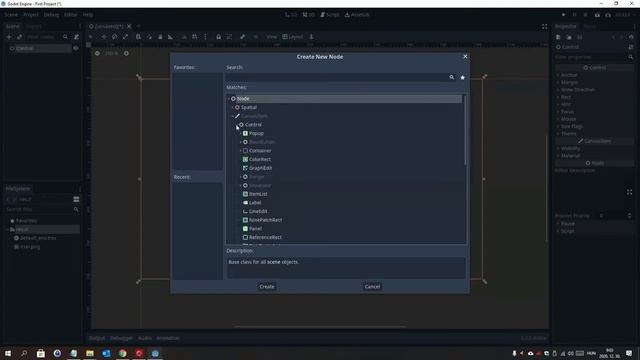640x360 pixels.
Task: Click the ItemList node icon
Action: point(245,194)
